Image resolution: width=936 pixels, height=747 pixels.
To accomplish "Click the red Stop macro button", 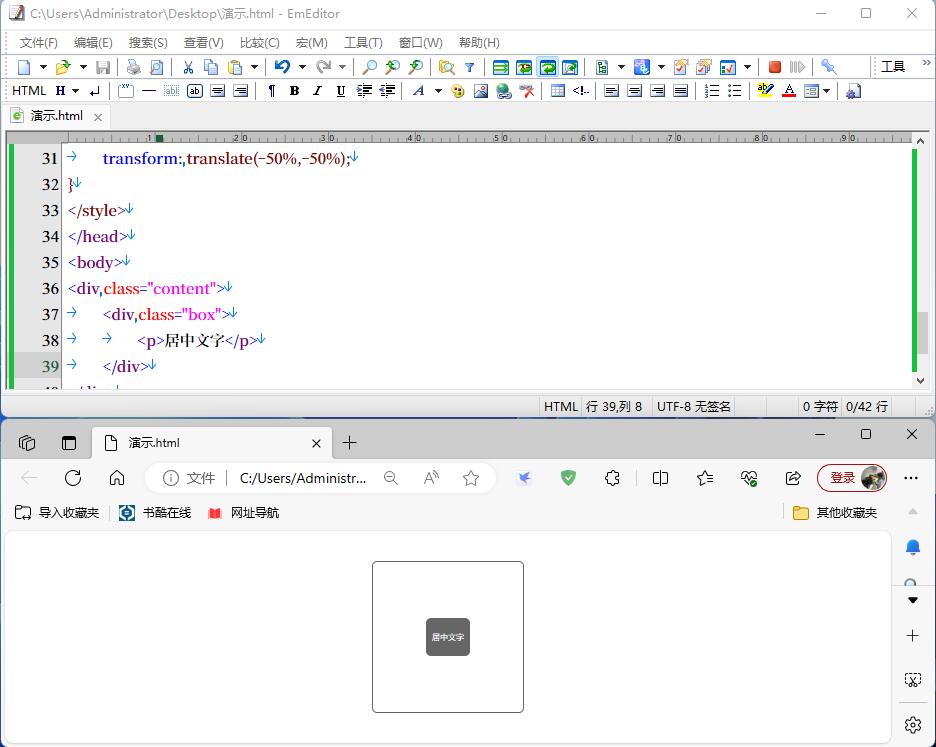I will pyautogui.click(x=775, y=67).
